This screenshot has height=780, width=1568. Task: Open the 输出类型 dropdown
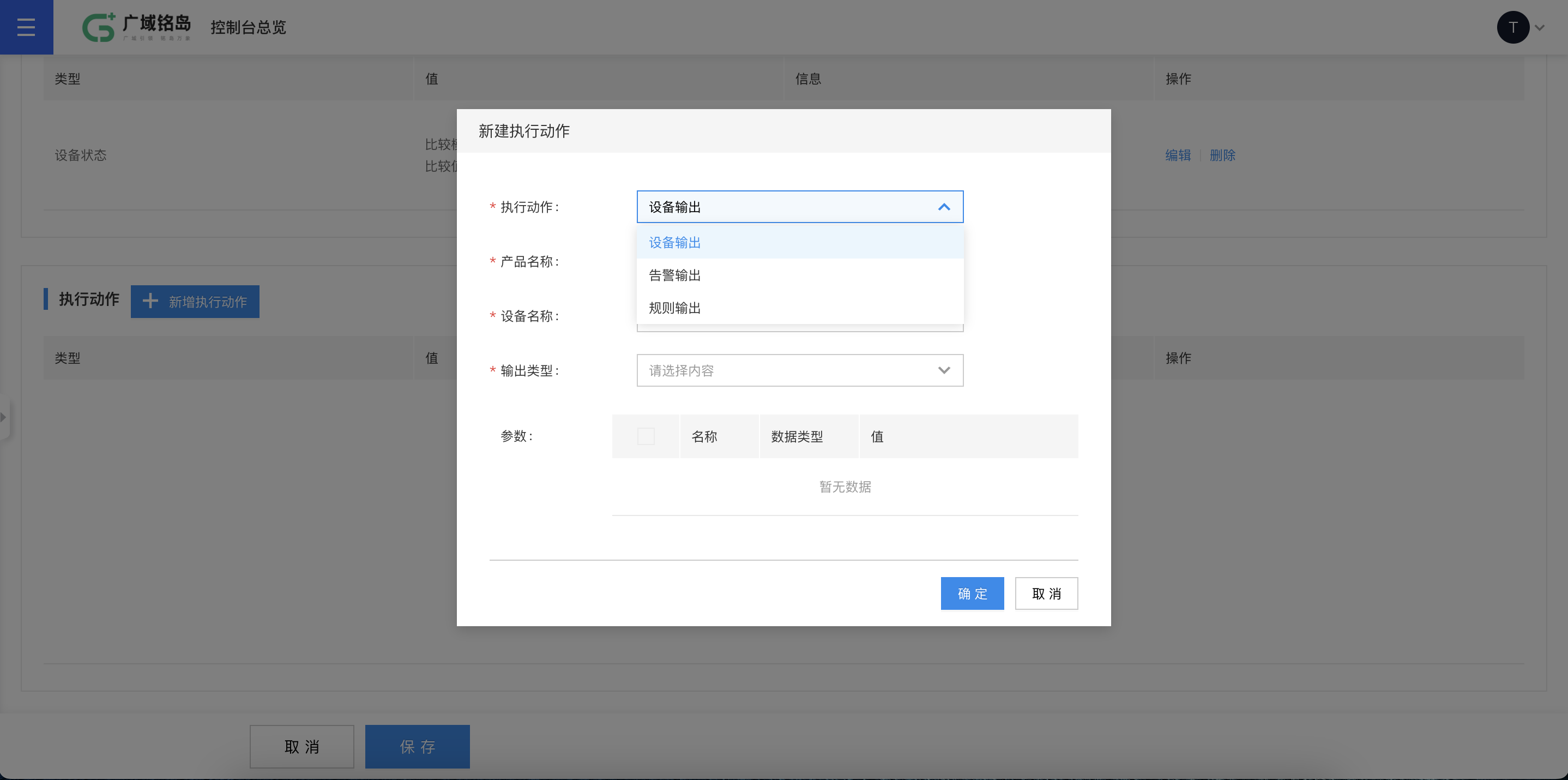pos(800,370)
